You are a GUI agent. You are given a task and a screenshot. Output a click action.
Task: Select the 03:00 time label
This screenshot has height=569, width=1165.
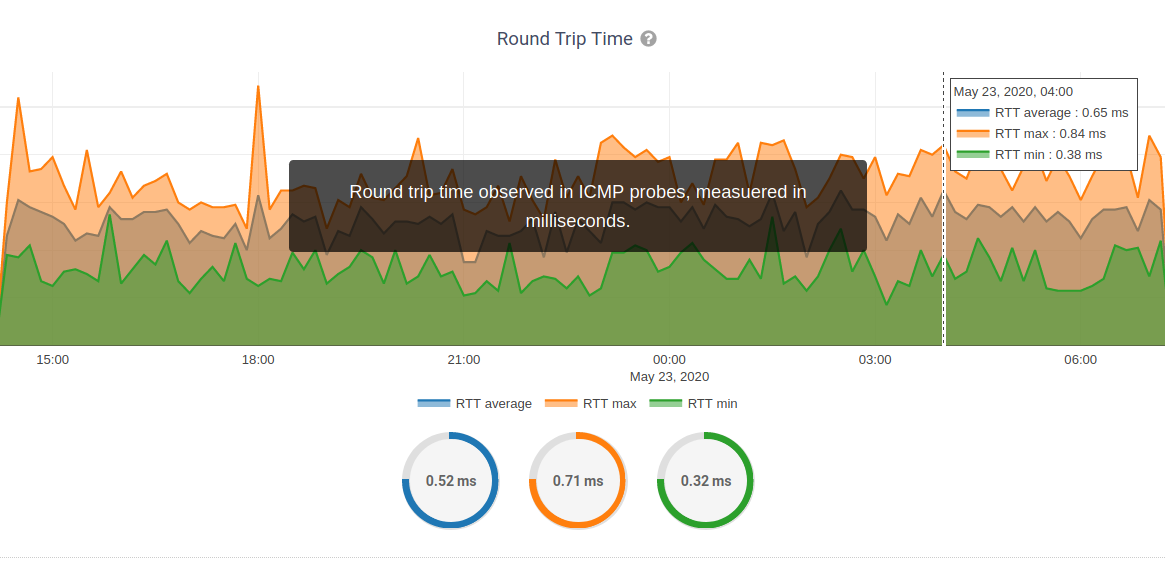875,360
